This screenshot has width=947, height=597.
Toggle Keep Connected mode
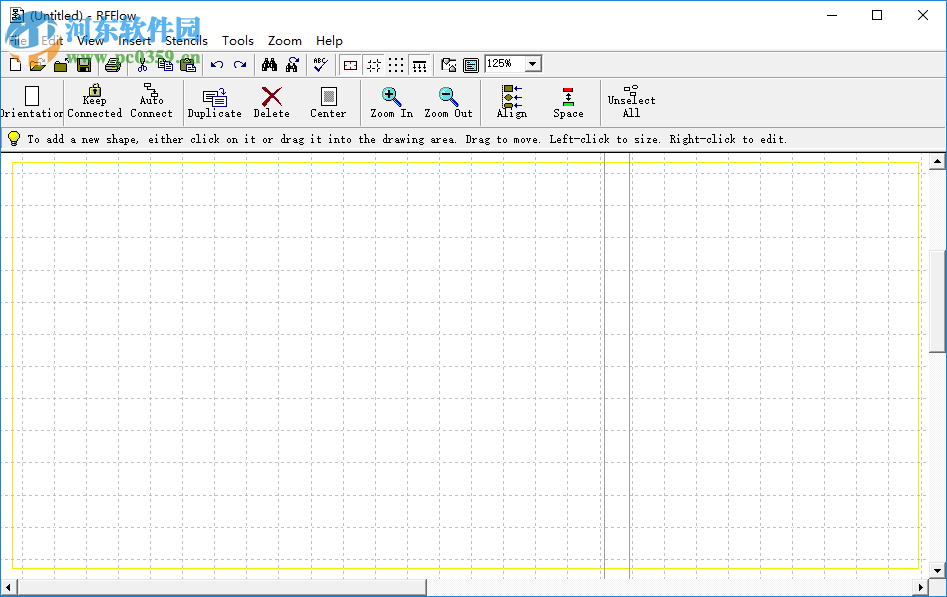[94, 100]
